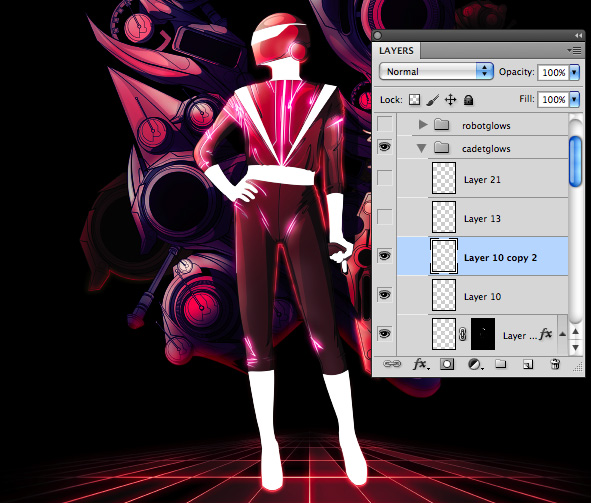Collapse the cadetglows group
591x503 pixels.
(421, 148)
